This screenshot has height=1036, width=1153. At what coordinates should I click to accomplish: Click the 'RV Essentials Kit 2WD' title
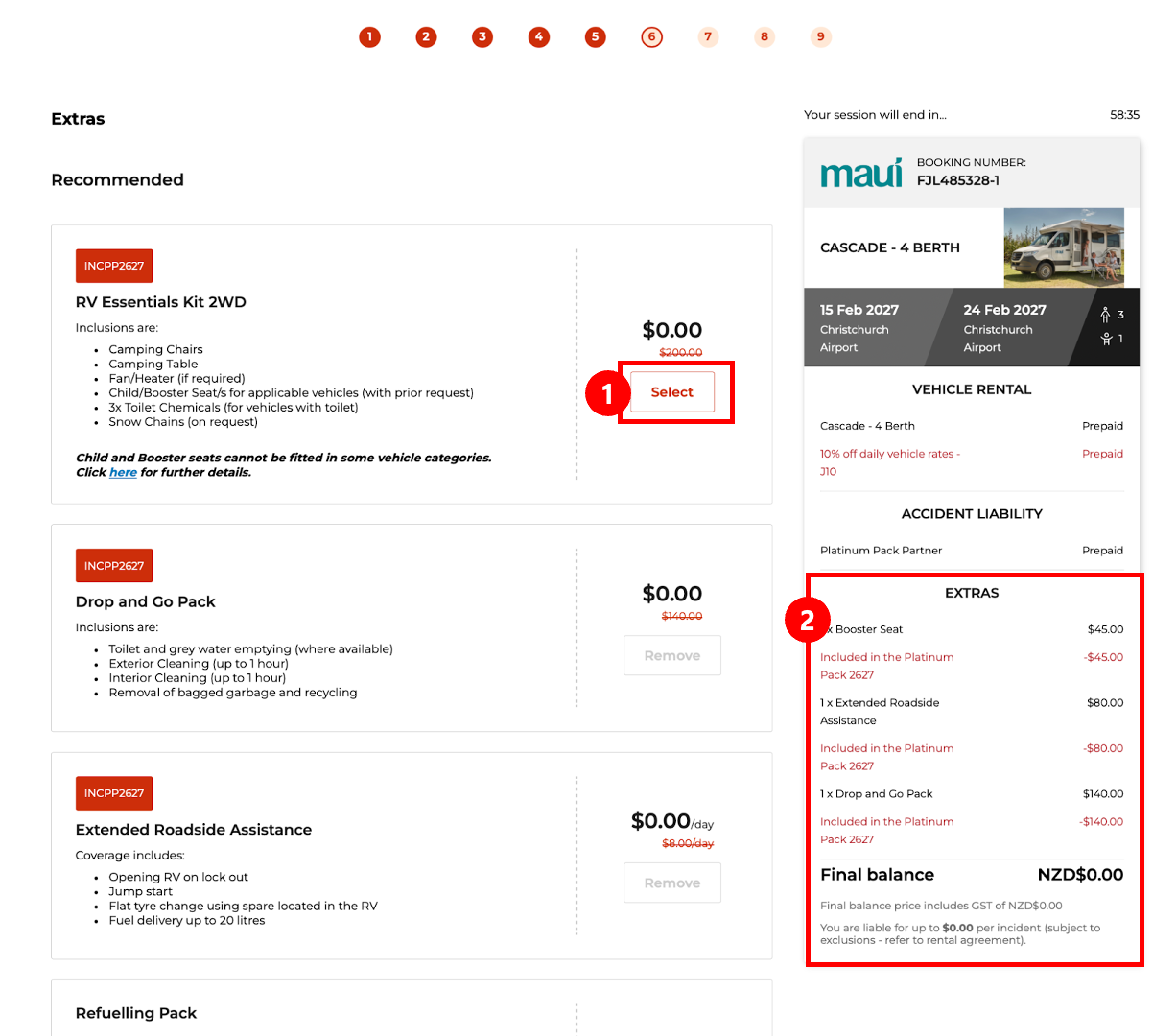pos(161,302)
